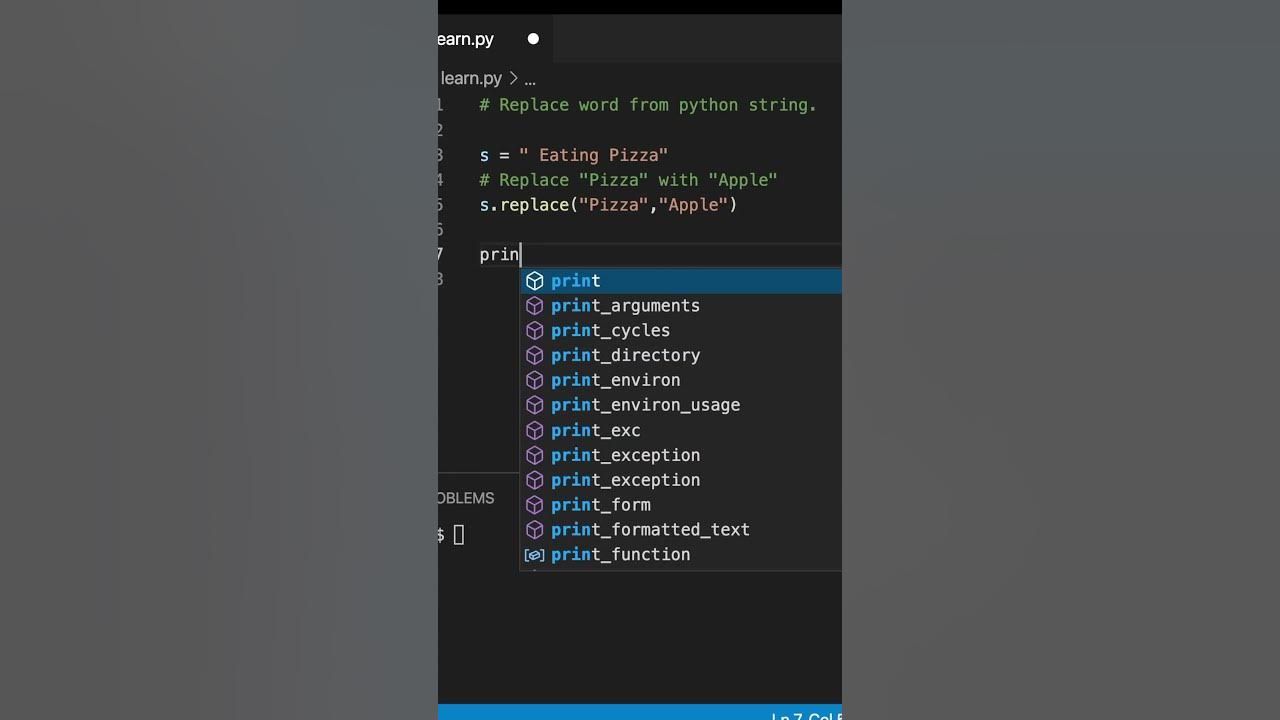Click the cube icon next to print_form

pyautogui.click(x=535, y=505)
